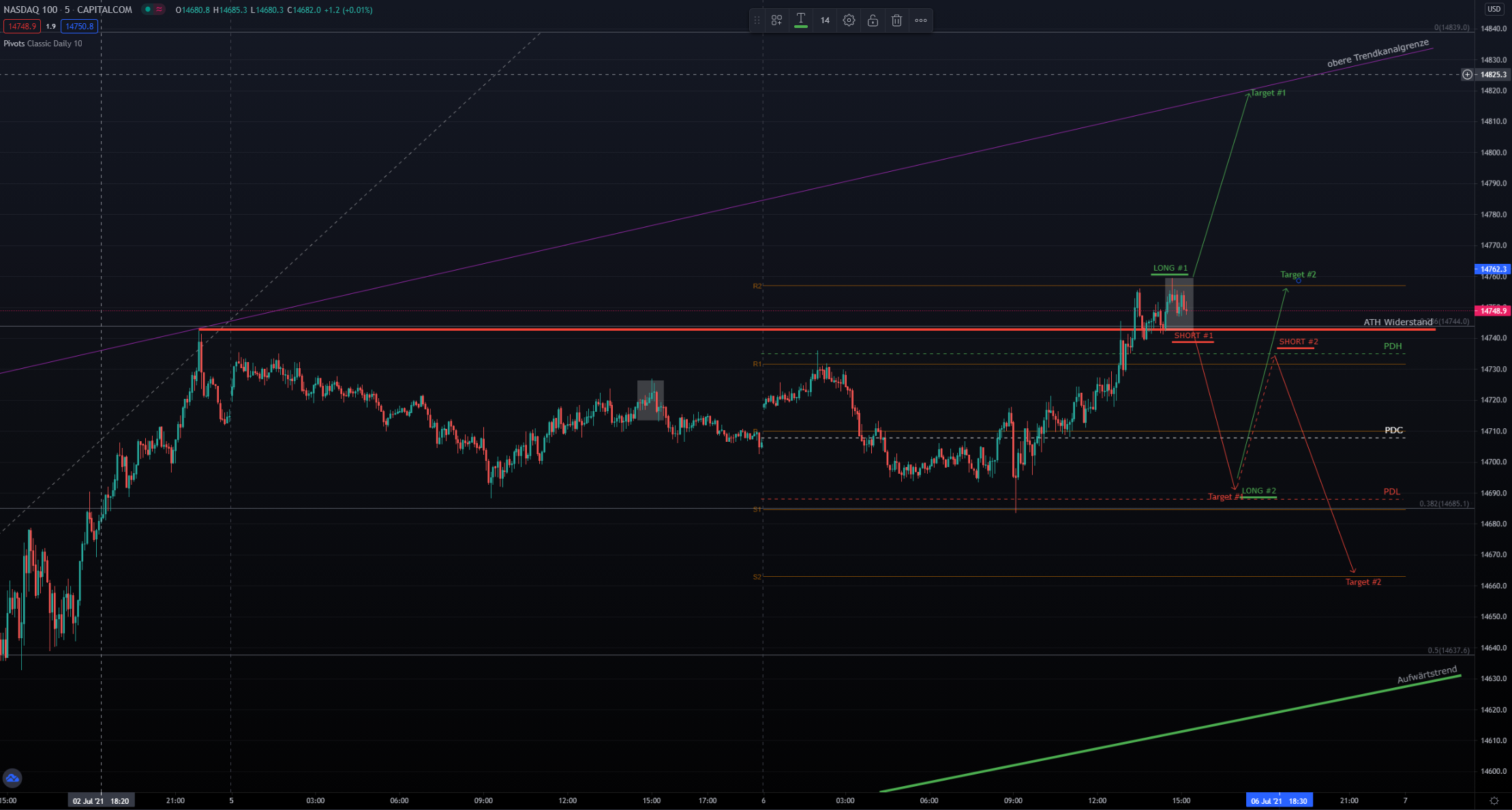Image resolution: width=1512 pixels, height=810 pixels.
Task: Select the Pivots Classic Daily indicator
Action: 43,44
